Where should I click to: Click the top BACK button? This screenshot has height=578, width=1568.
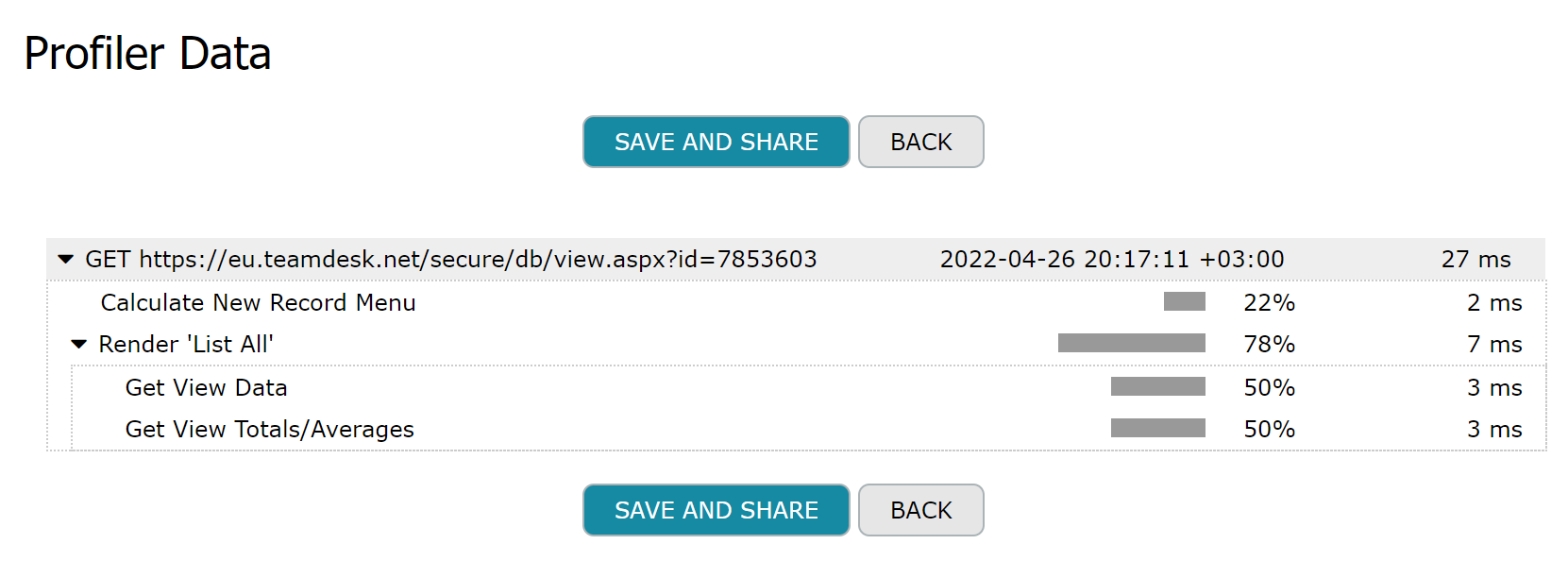pyautogui.click(x=920, y=142)
